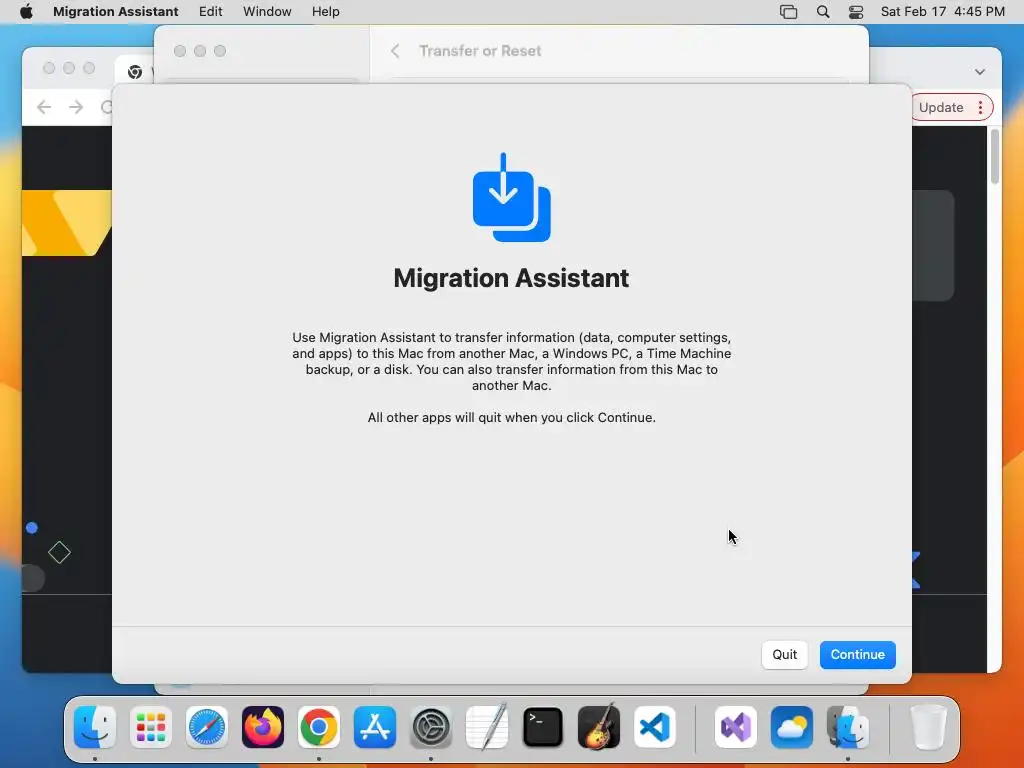
Task: Launch Firefox from the Dock
Action: [x=263, y=727]
